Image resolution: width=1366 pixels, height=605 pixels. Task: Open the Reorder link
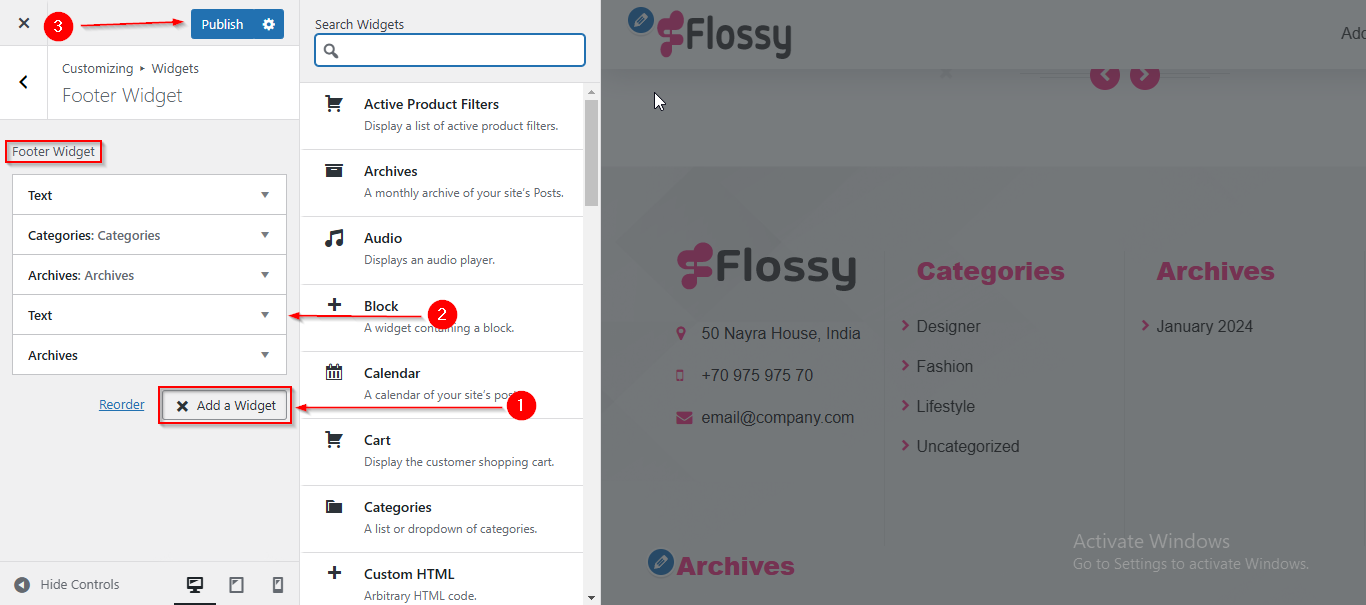pyautogui.click(x=122, y=405)
